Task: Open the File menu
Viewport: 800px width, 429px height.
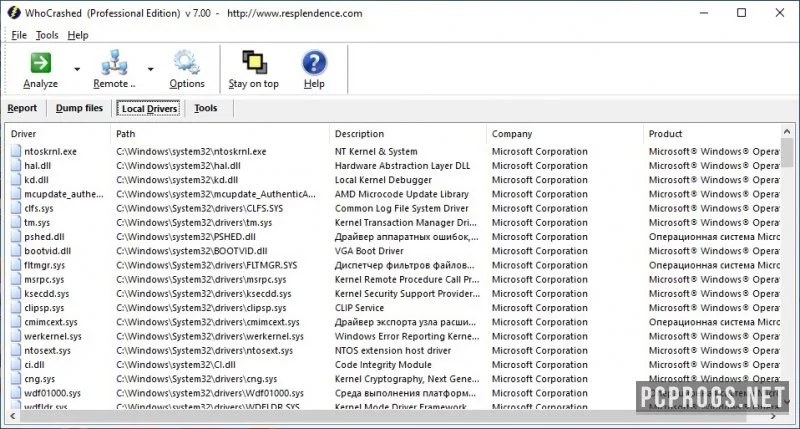Action: pos(19,35)
